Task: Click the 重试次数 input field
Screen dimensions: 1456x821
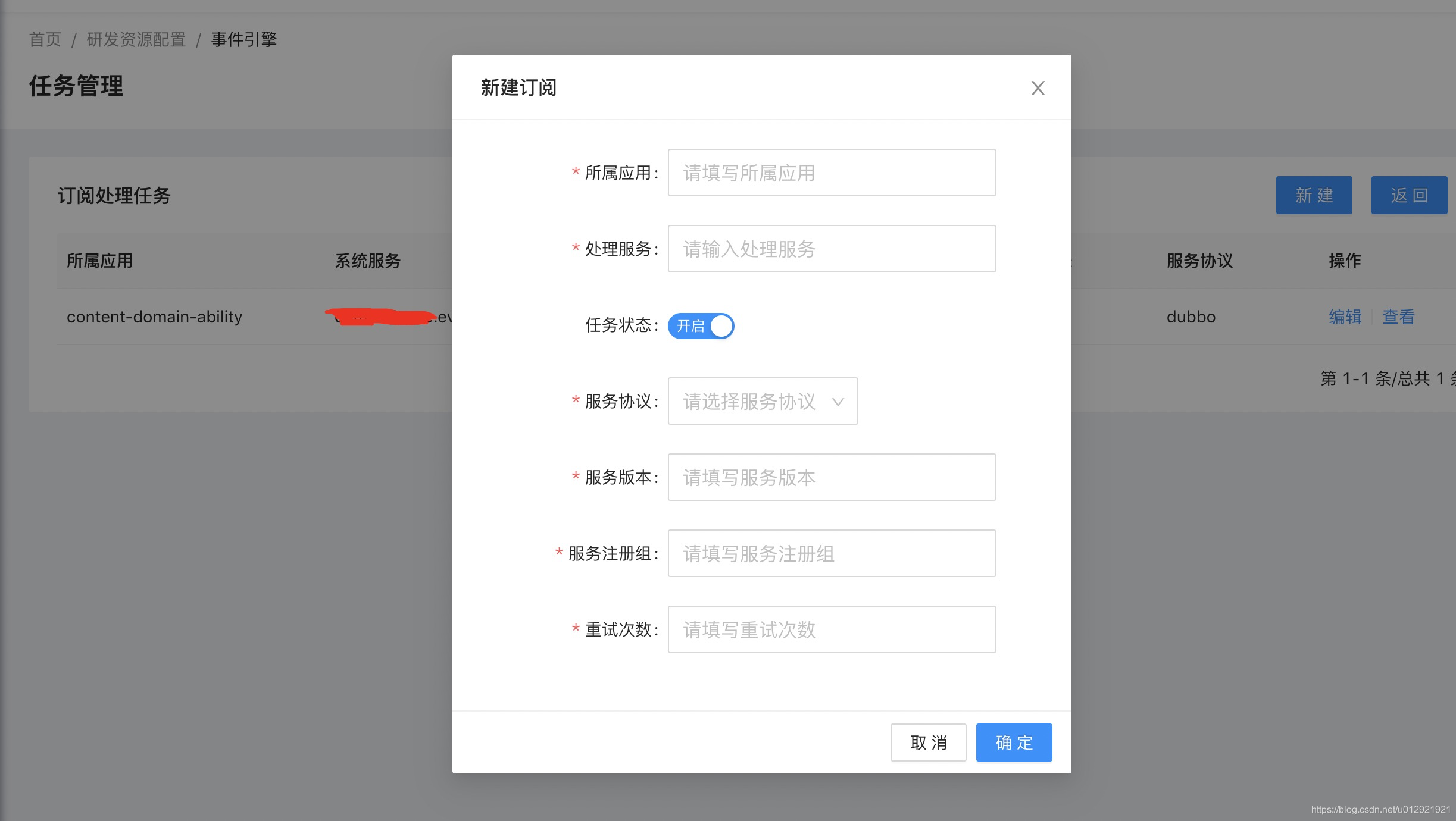Action: (832, 630)
